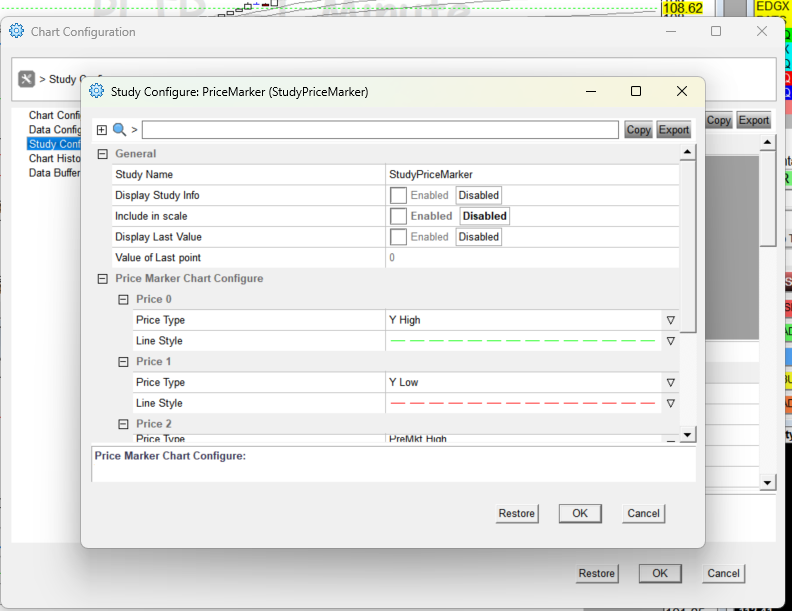The width and height of the screenshot is (792, 611).
Task: Click the StudyPriceMarker study name value
Action: 430,175
